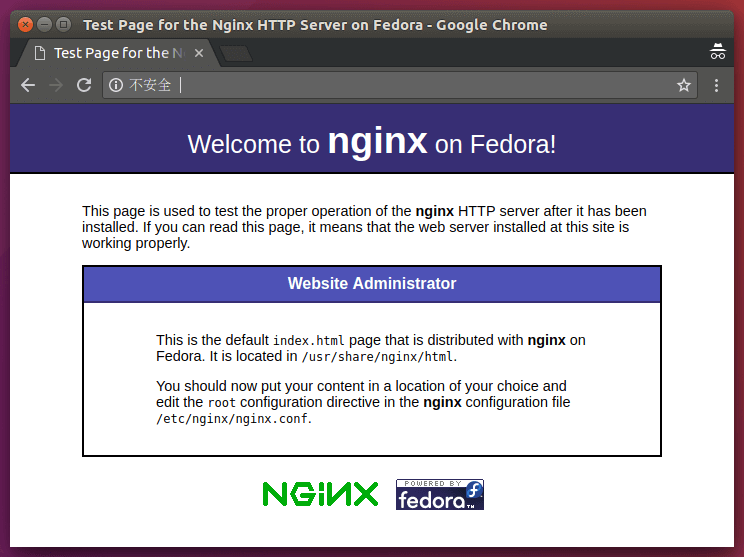
Task: Open site info for the insecure connection
Action: click(x=116, y=85)
